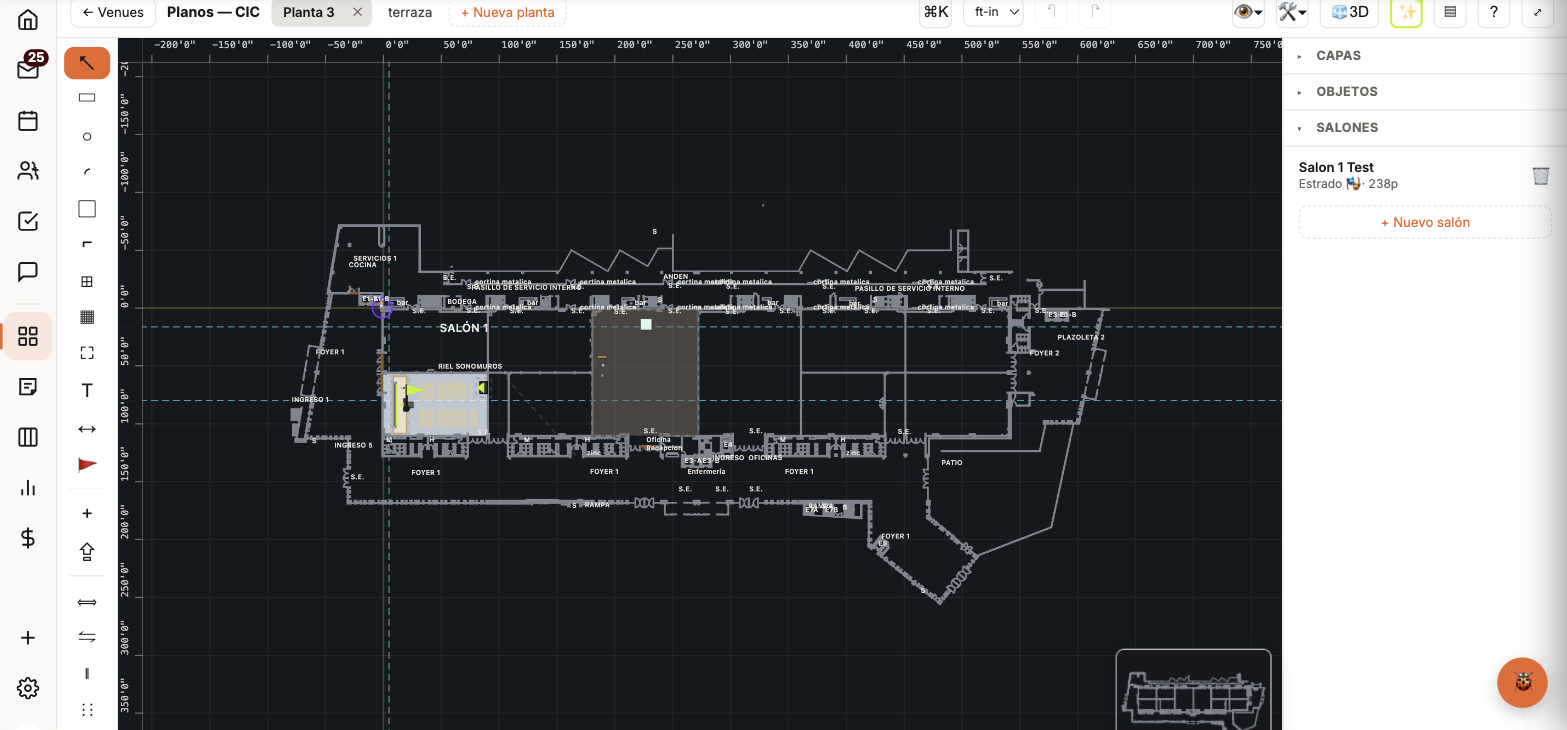1567x730 pixels.
Task: Click the vertical bar tool
Action: pos(87,673)
